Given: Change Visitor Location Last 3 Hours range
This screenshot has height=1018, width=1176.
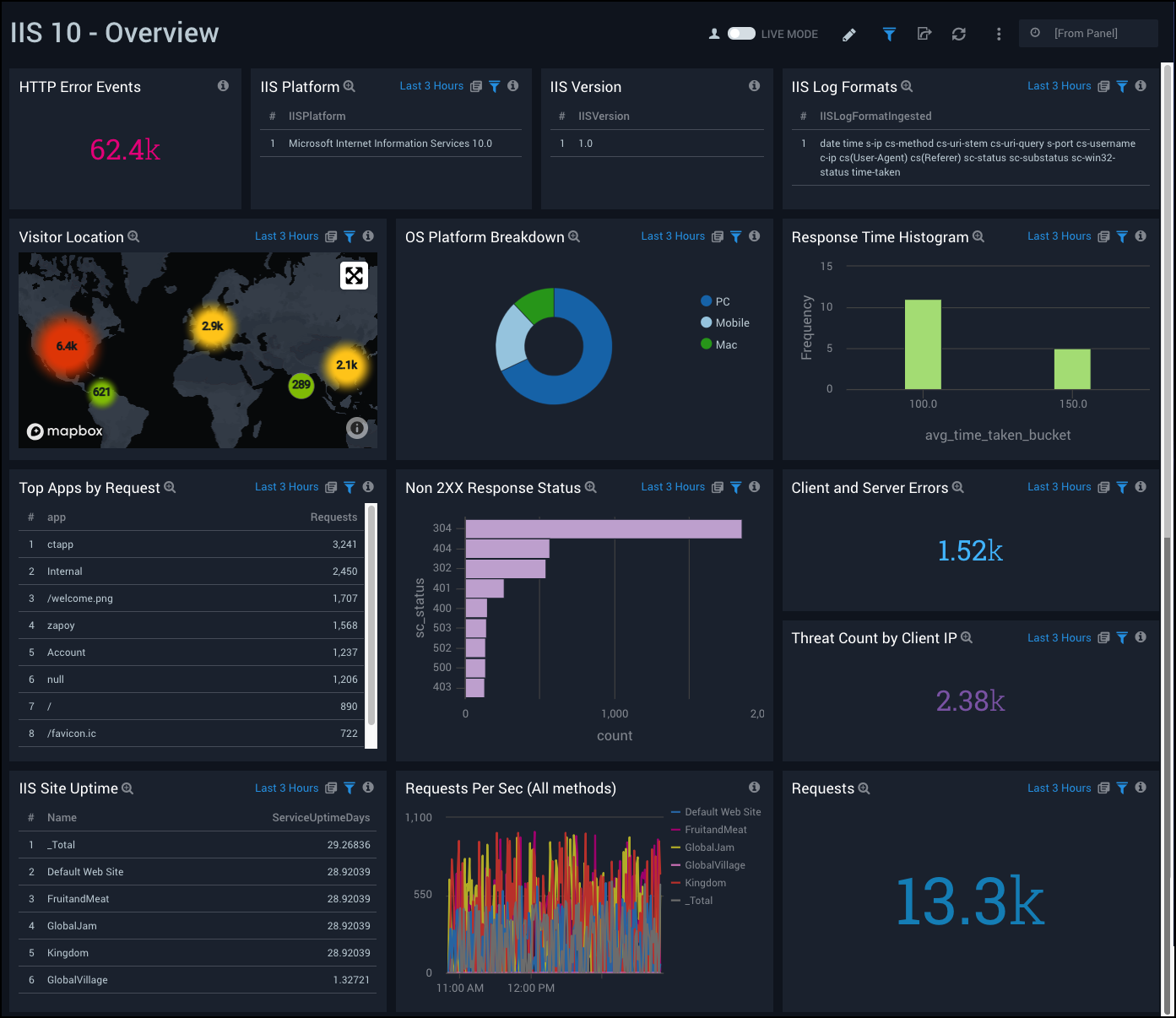Looking at the screenshot, I should tap(287, 236).
